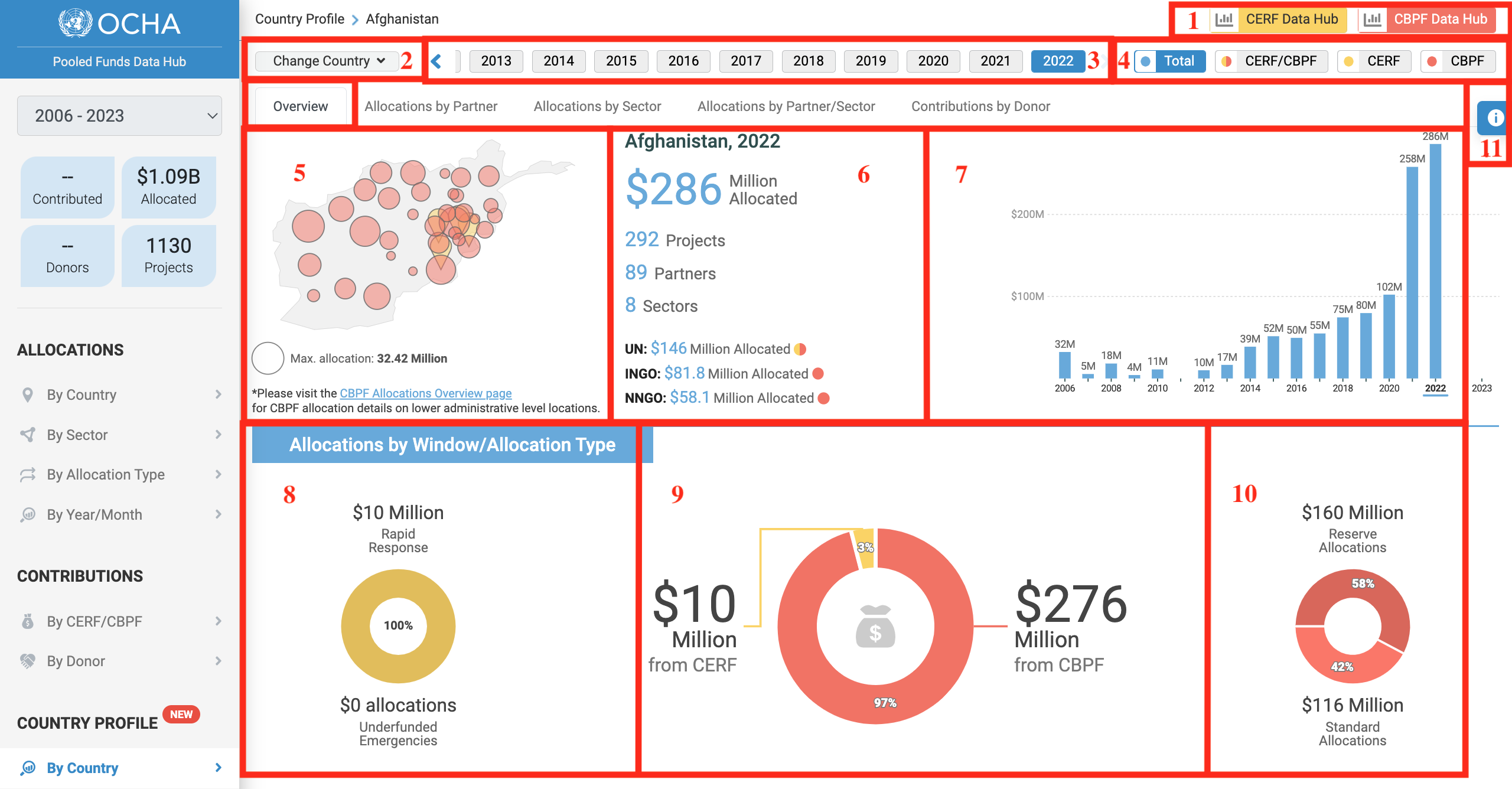
Task: Click the money bag icon in donut chart
Action: 875,627
